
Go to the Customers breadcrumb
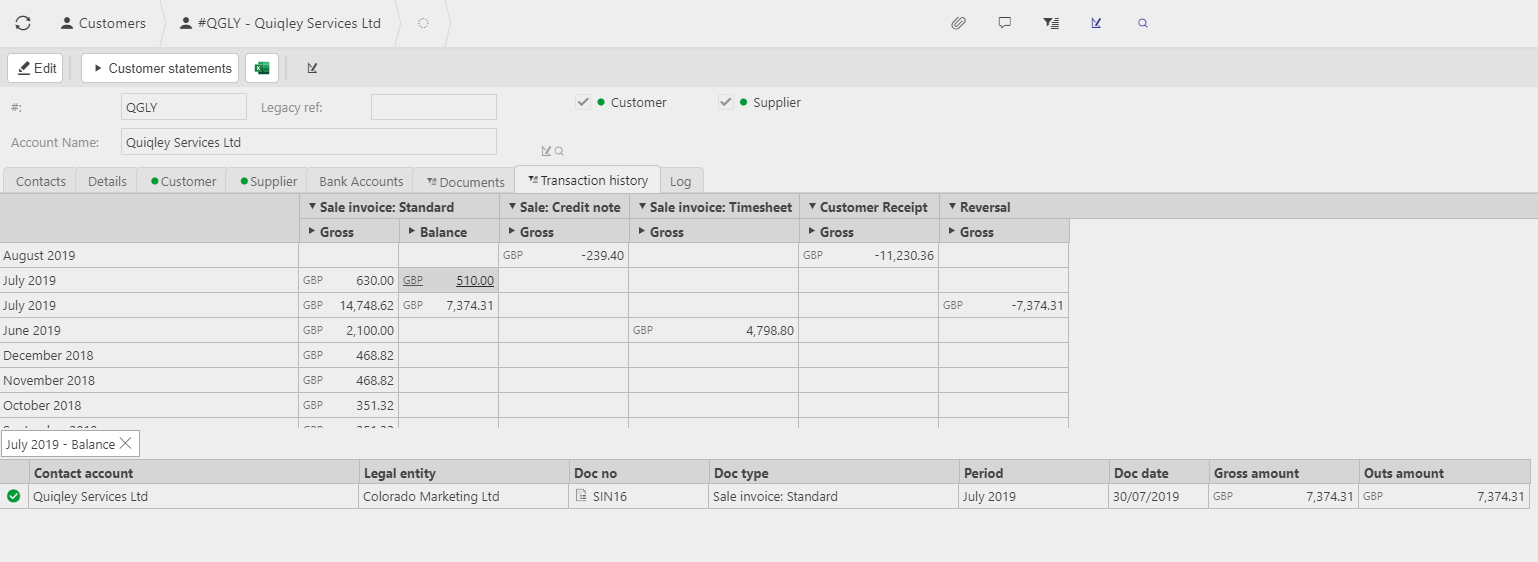pos(102,23)
